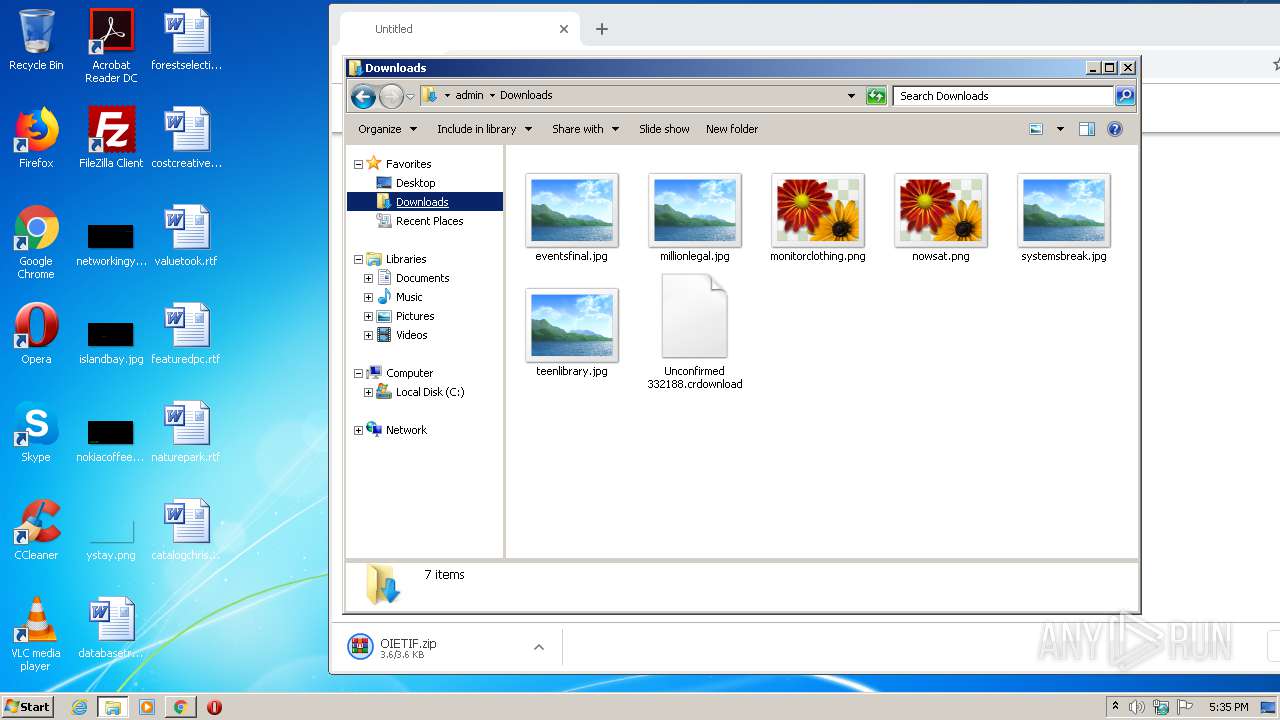The image size is (1280, 720).
Task: Open Explorer help icon
Action: click(x=1115, y=129)
